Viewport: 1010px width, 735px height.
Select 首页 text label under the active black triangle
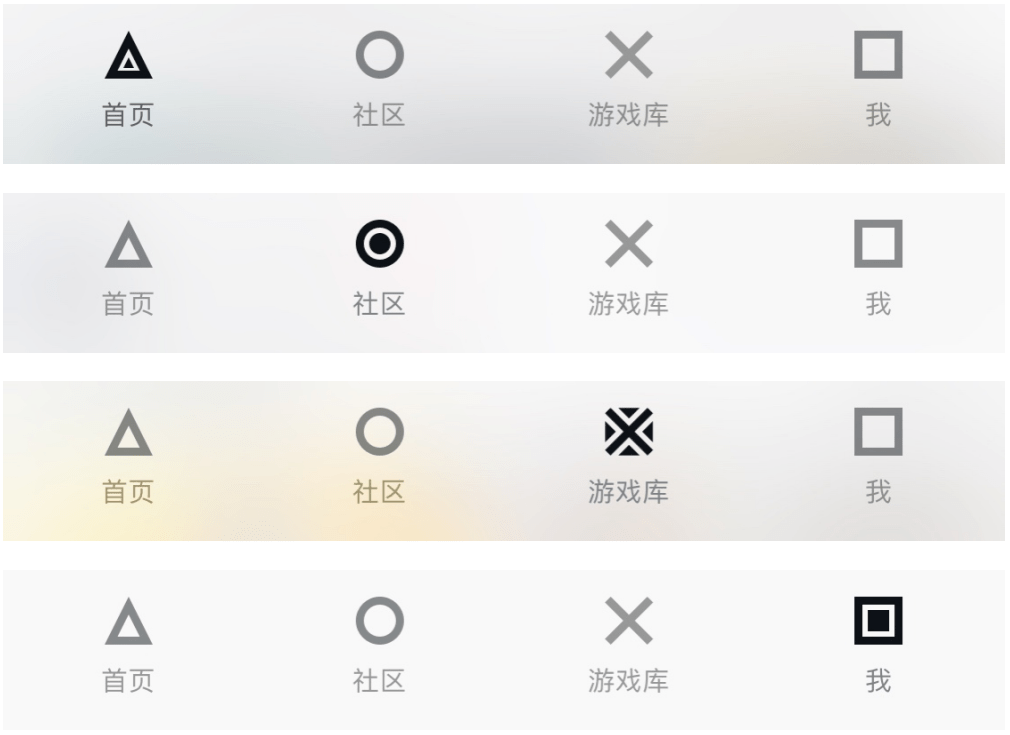(129, 115)
